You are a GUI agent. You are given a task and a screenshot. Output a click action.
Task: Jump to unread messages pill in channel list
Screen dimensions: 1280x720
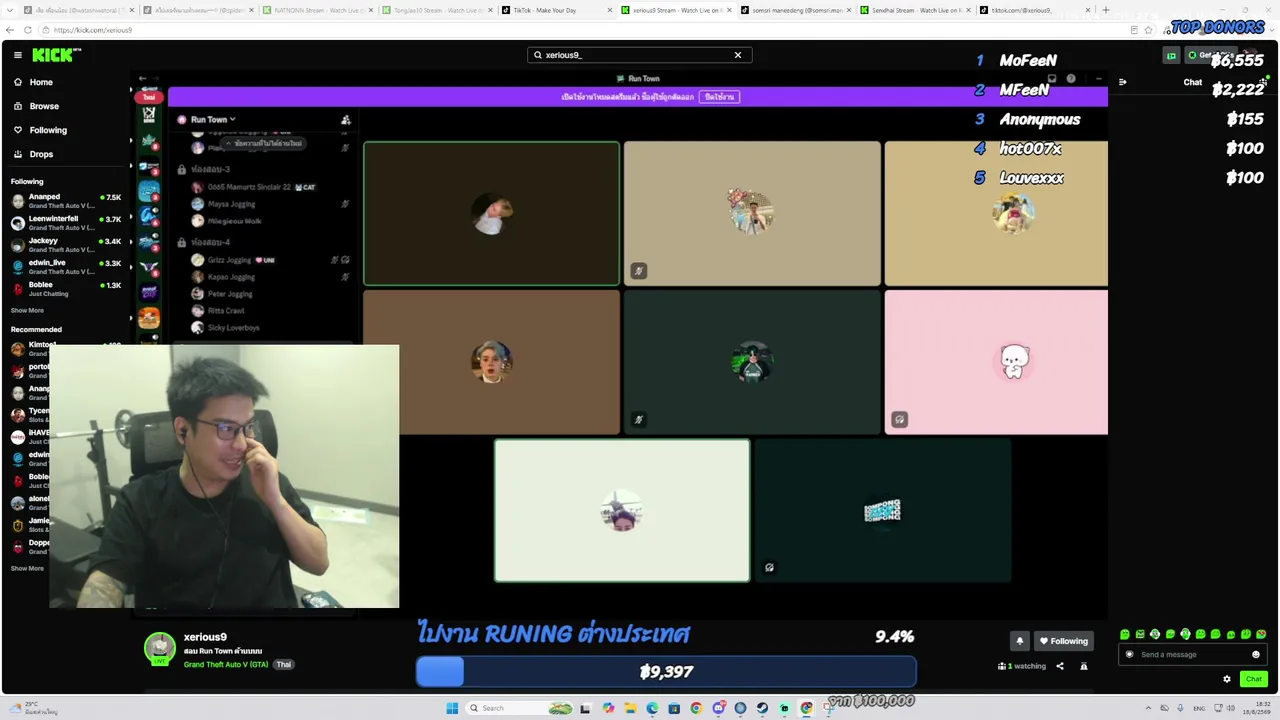tap(265, 143)
